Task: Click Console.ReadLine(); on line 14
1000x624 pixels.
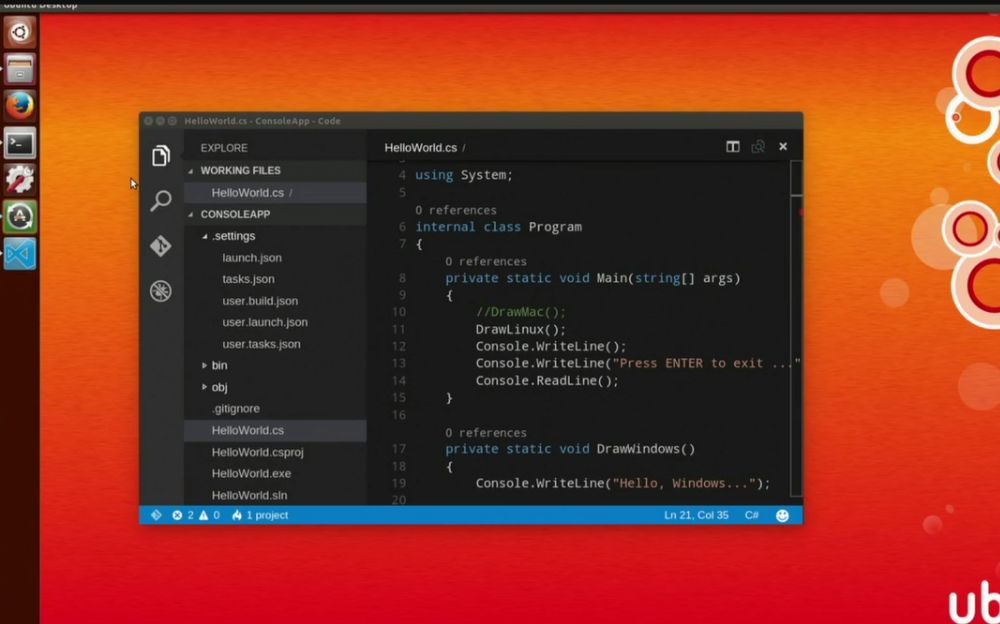Action: (x=547, y=381)
